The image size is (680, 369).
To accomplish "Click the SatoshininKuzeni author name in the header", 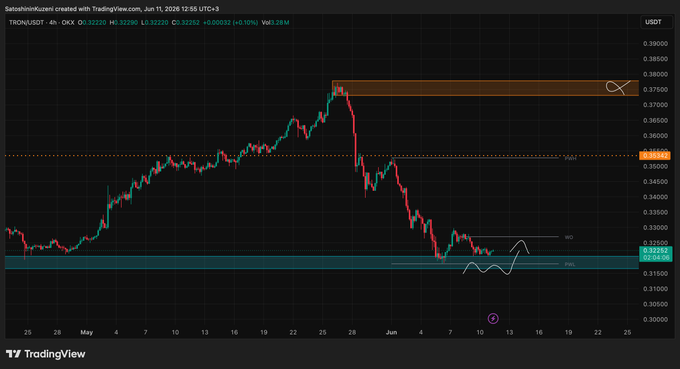I will pos(29,9).
